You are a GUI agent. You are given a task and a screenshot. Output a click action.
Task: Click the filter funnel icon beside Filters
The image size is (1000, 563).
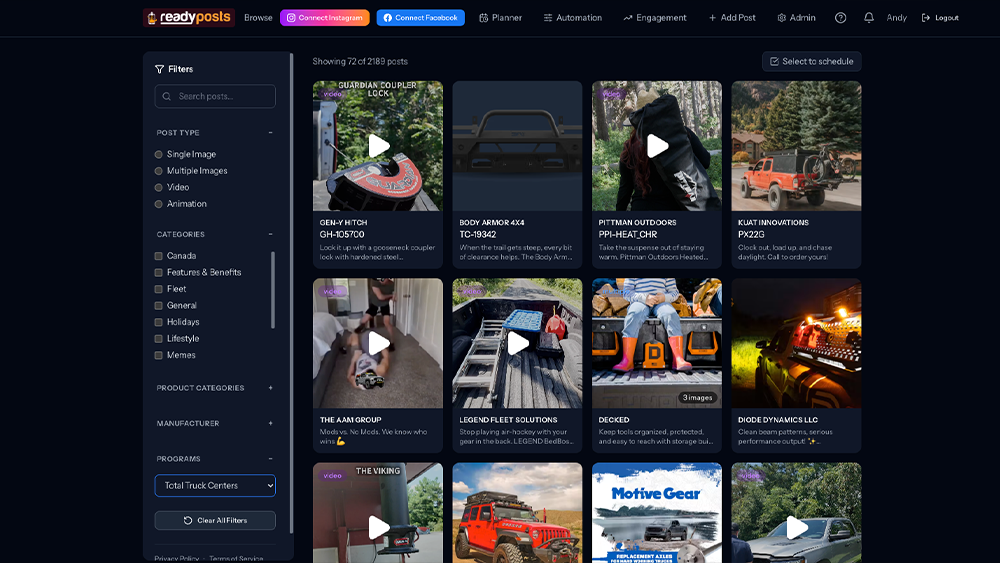tap(159, 69)
